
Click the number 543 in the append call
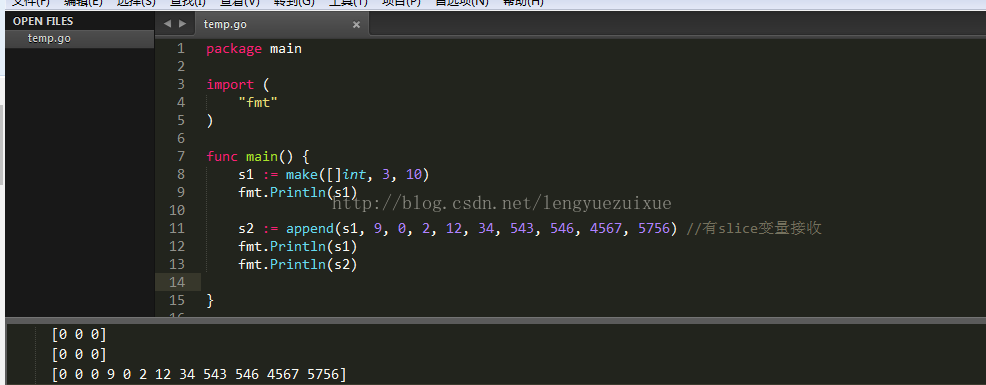521,228
